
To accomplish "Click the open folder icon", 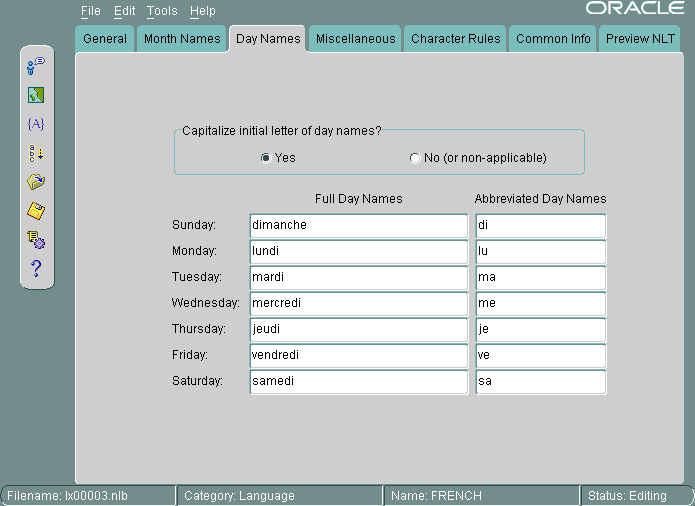I will tap(36, 182).
